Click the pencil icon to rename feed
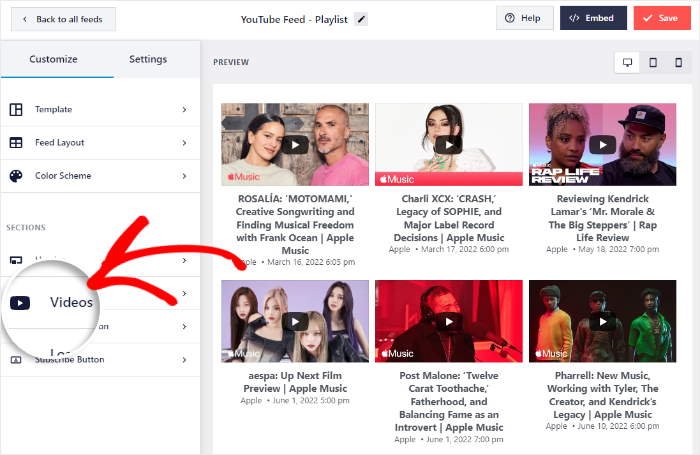700x455 pixels. [x=361, y=18]
